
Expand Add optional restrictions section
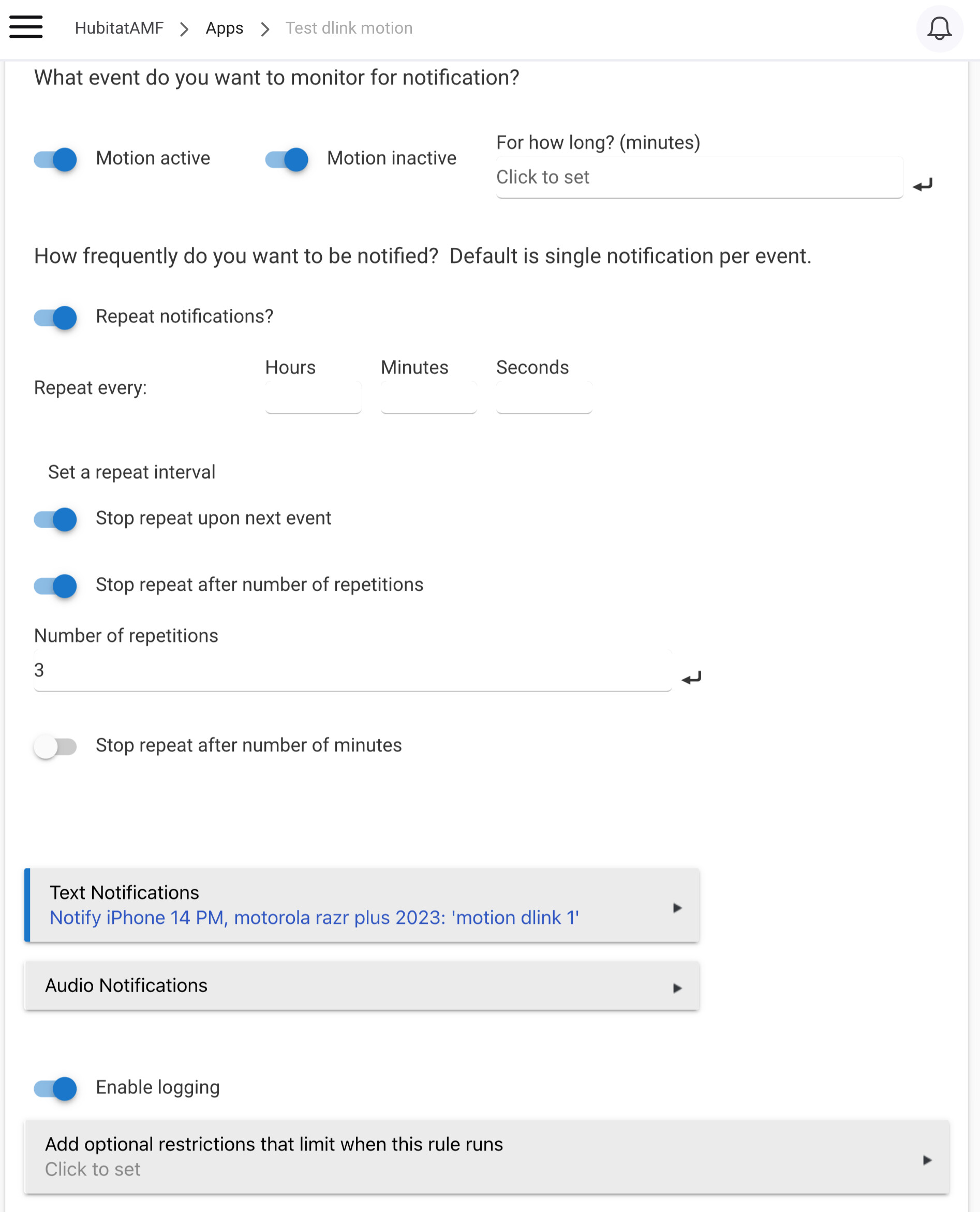click(487, 1157)
